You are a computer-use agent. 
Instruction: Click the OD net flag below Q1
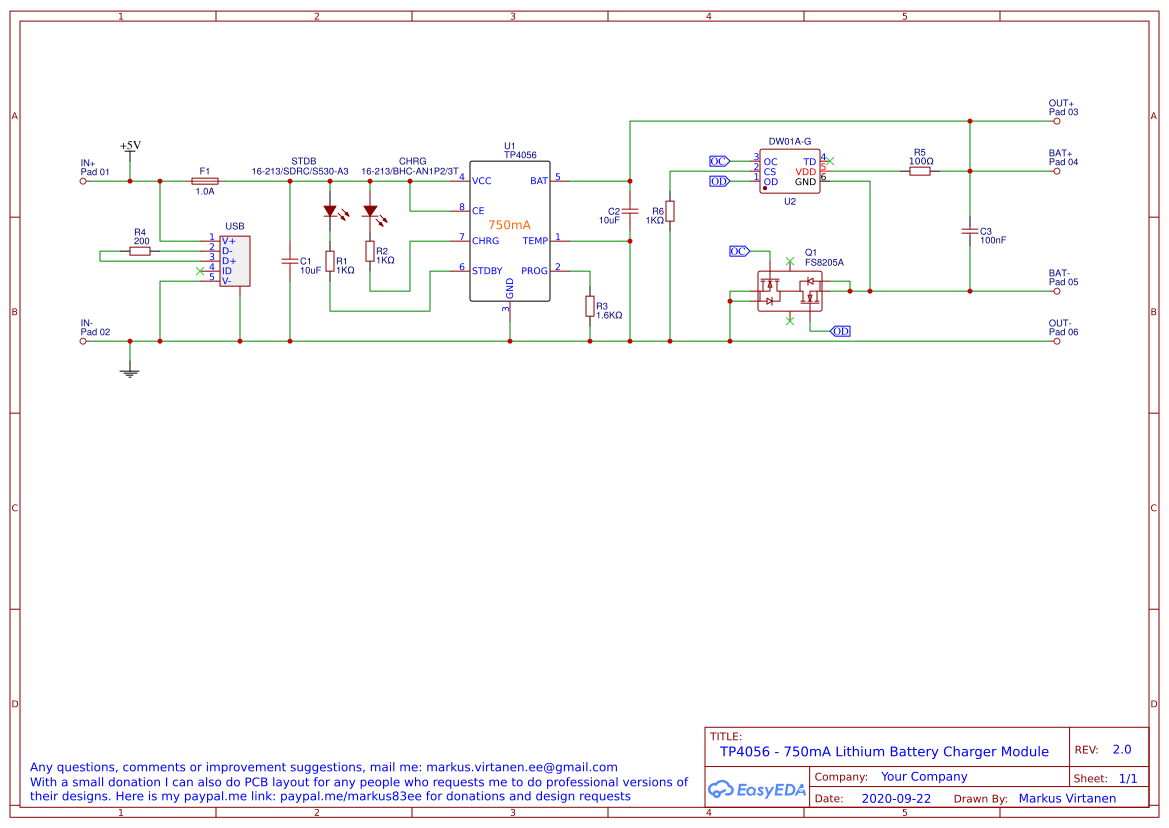(840, 331)
